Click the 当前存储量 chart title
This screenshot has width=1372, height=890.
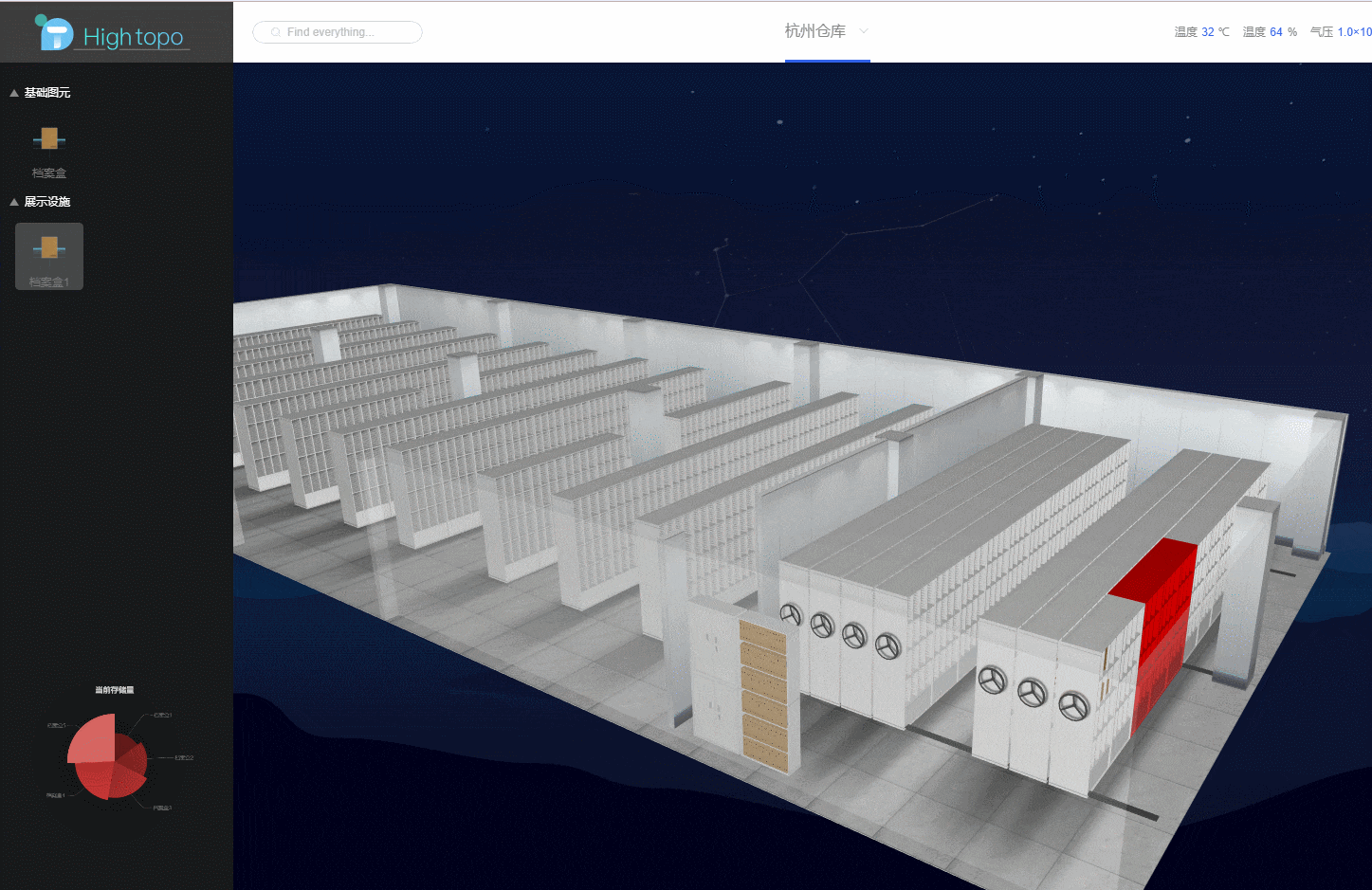[116, 690]
